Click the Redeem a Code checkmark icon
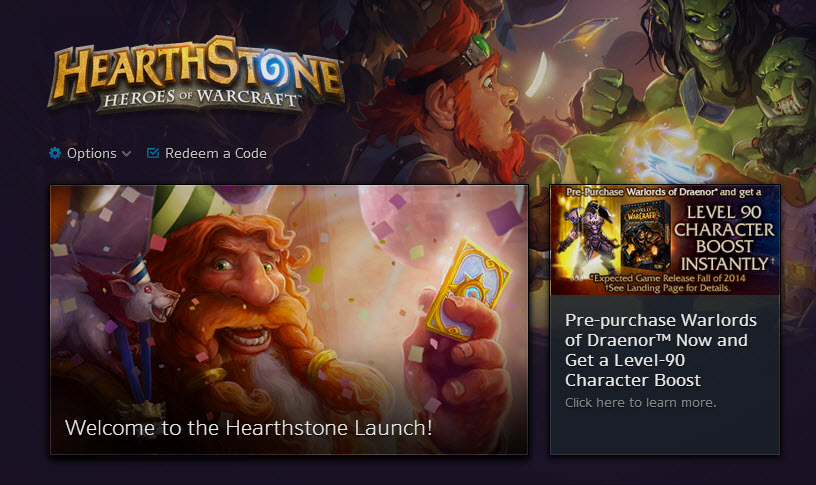 pyautogui.click(x=152, y=153)
